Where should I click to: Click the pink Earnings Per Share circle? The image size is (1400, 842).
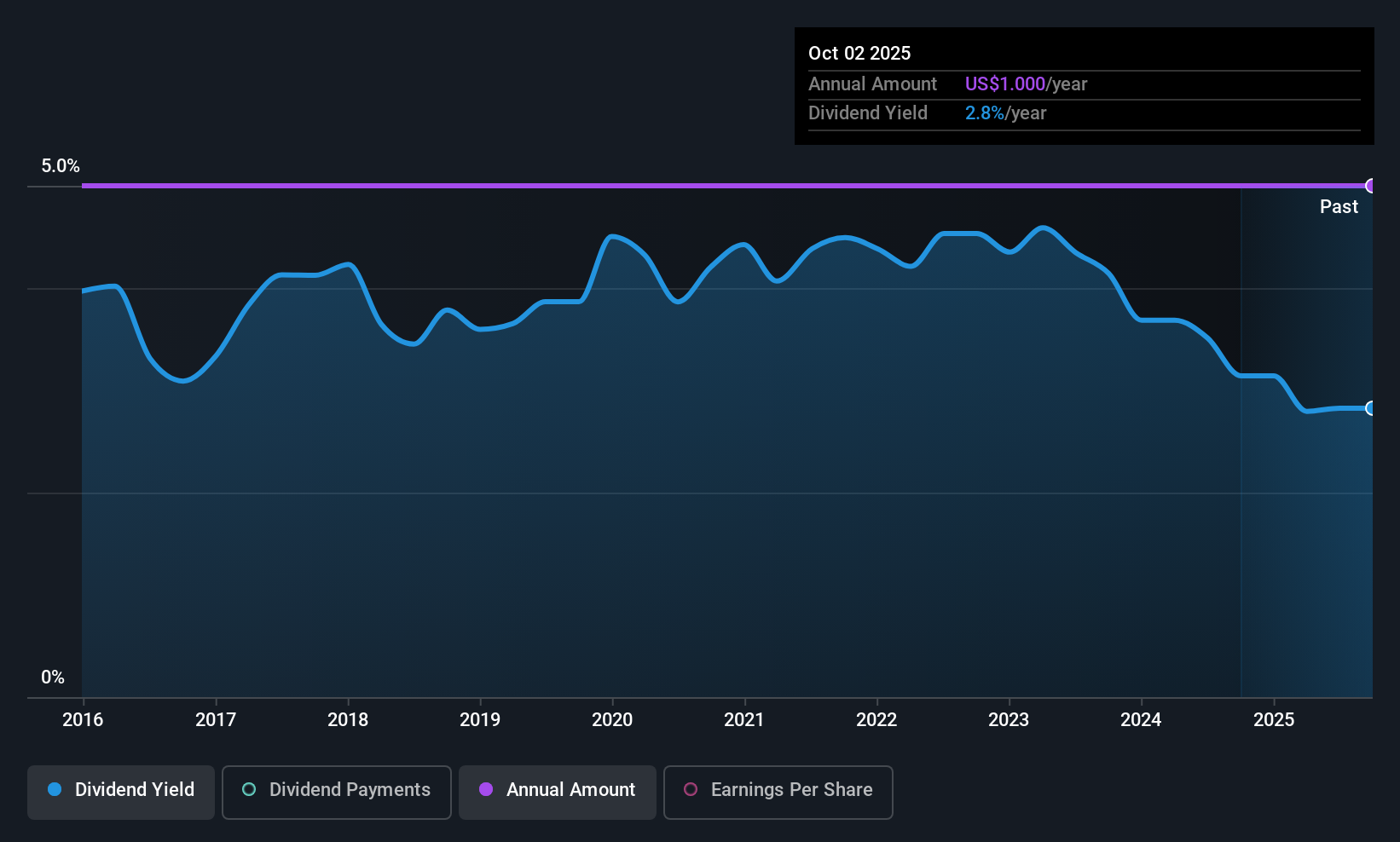[x=691, y=789]
